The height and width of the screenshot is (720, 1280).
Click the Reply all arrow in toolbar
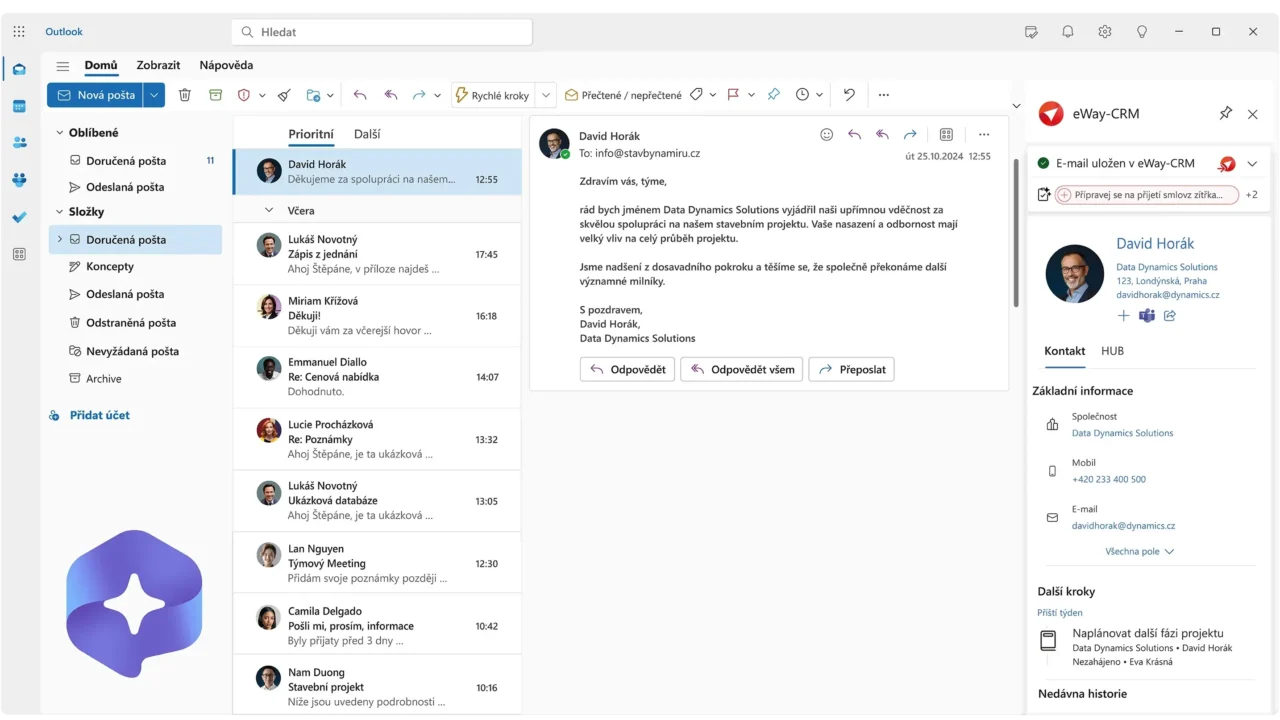click(391, 95)
